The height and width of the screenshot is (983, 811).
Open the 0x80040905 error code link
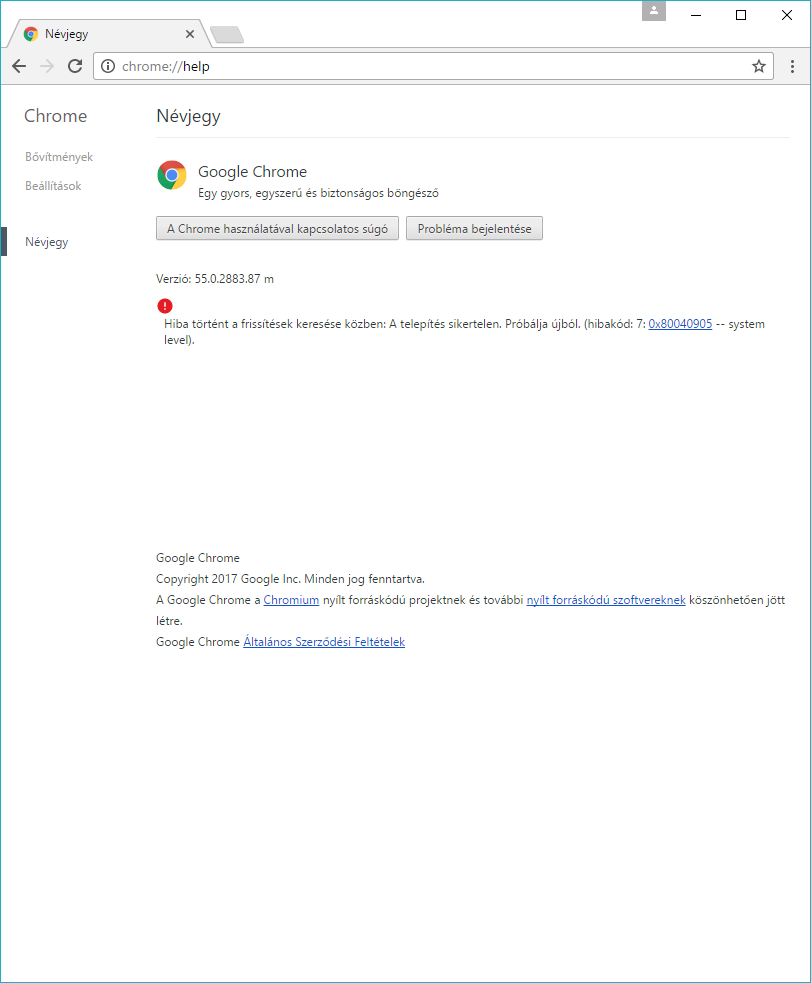click(x=680, y=324)
